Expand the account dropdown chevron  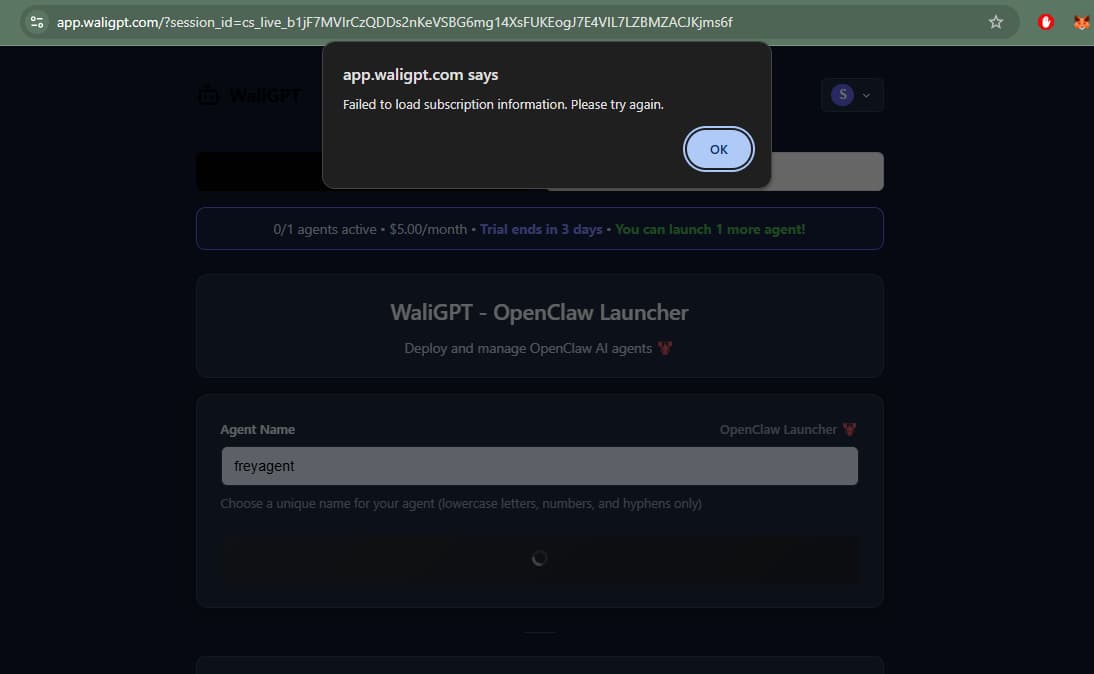coord(866,95)
